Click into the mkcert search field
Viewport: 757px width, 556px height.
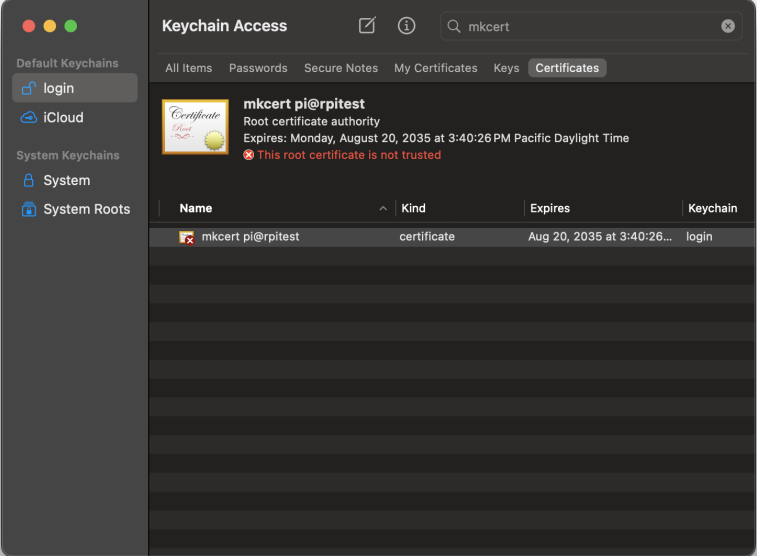591,26
